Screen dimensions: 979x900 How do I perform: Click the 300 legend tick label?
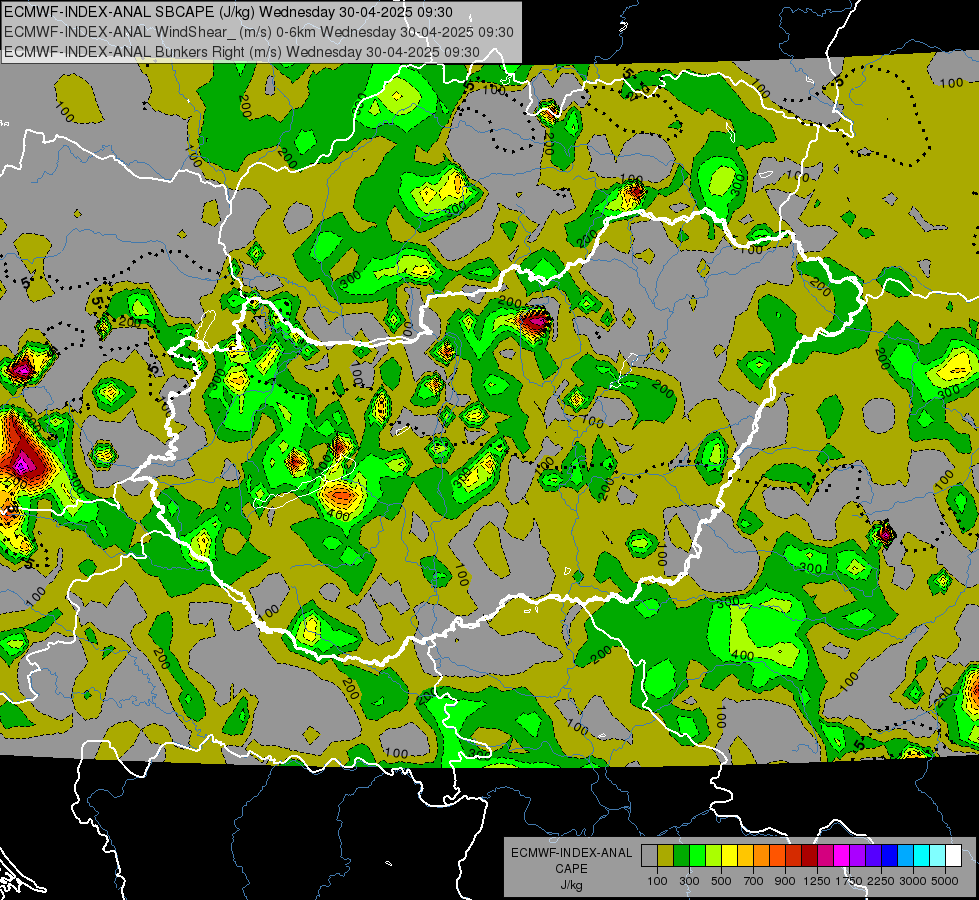[x=689, y=881]
